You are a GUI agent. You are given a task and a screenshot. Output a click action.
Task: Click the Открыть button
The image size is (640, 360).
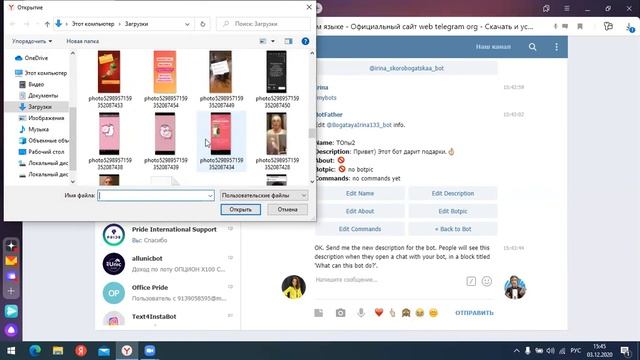(x=241, y=209)
